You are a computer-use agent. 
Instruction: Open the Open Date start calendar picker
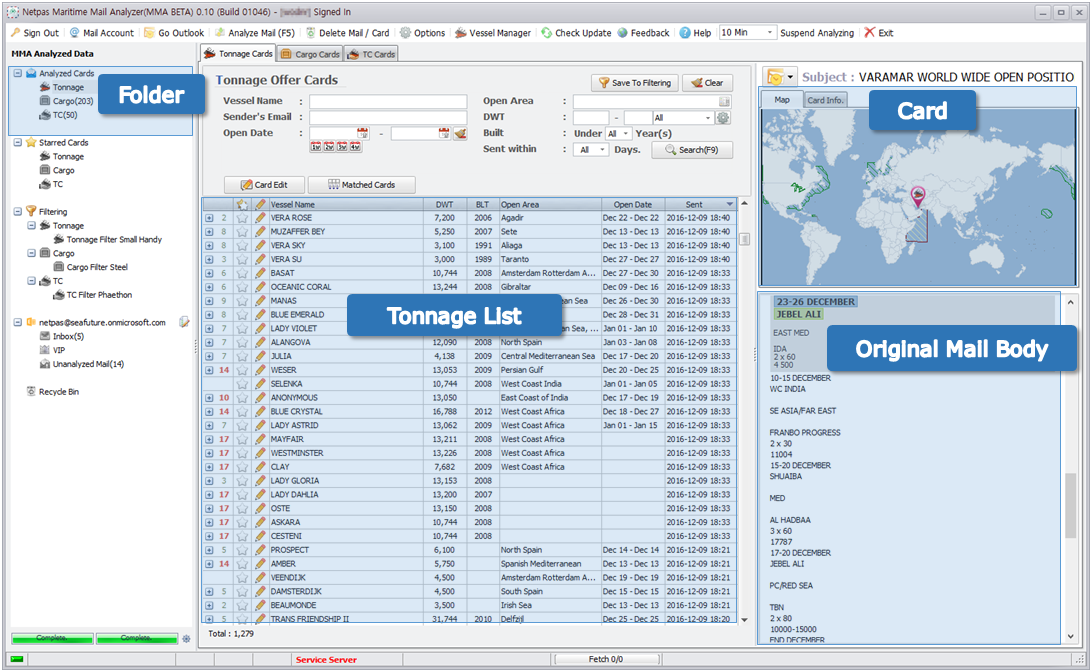point(361,133)
